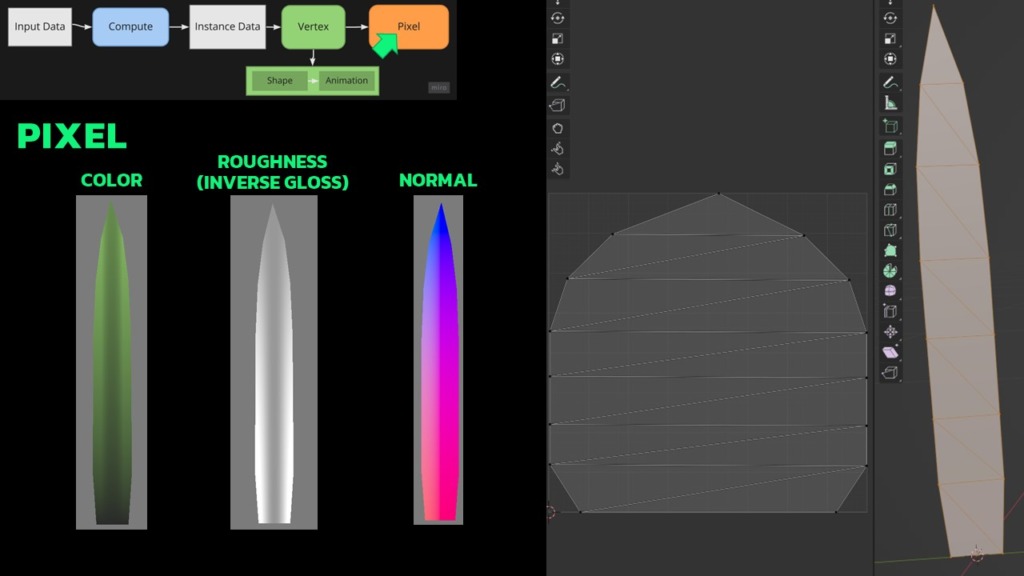Select the Scale tool in the UV editor toolbar

click(558, 39)
